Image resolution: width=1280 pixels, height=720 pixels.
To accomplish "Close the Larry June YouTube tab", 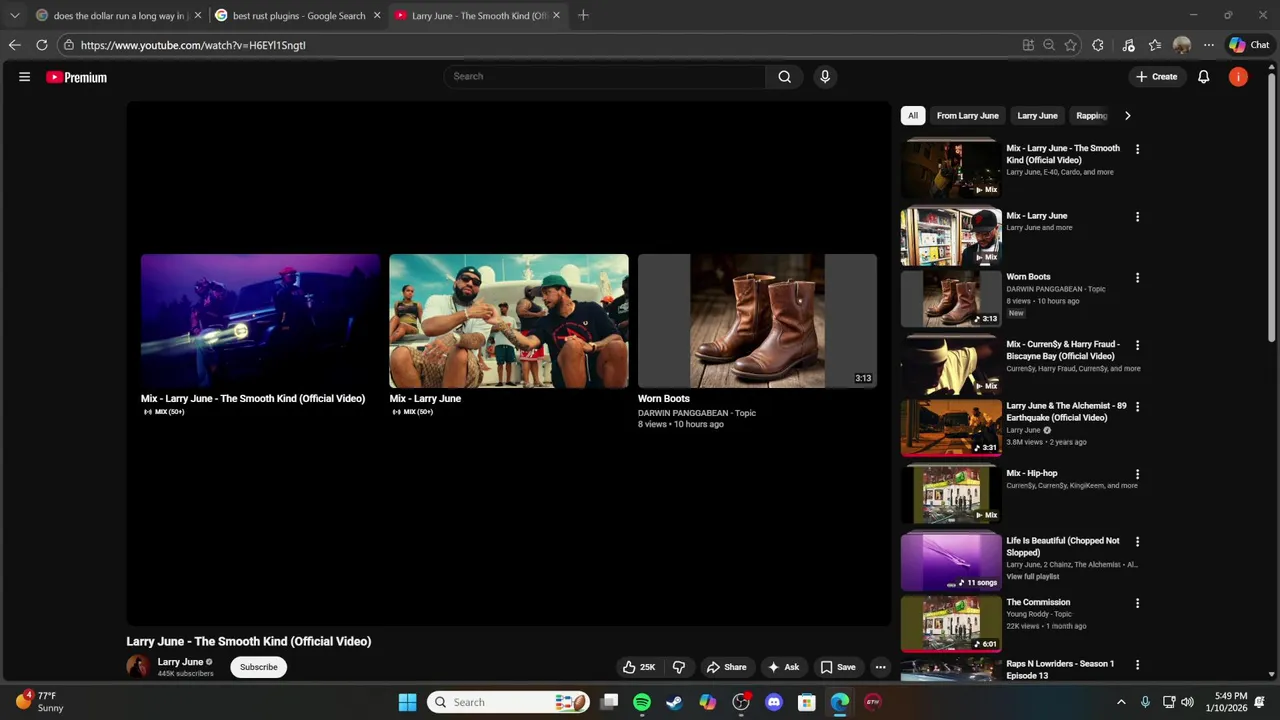I will [x=556, y=15].
